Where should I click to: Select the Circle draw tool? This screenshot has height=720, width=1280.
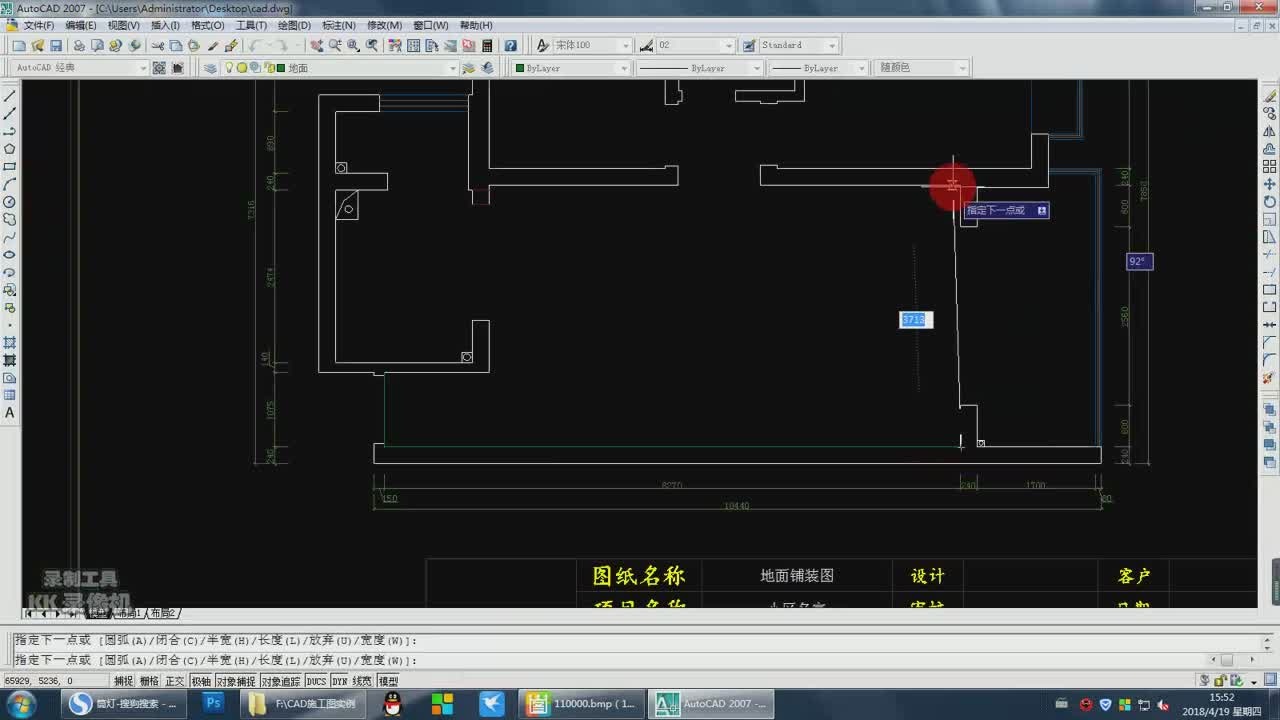click(10, 202)
